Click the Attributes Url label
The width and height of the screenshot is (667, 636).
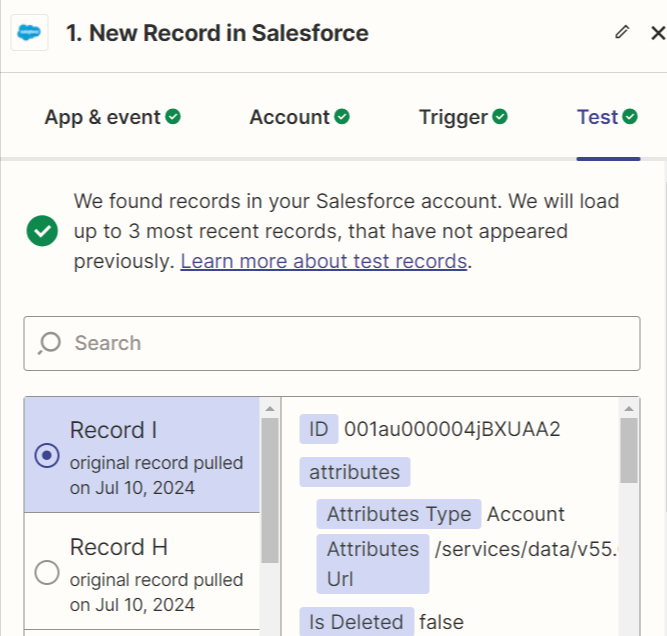(373, 564)
